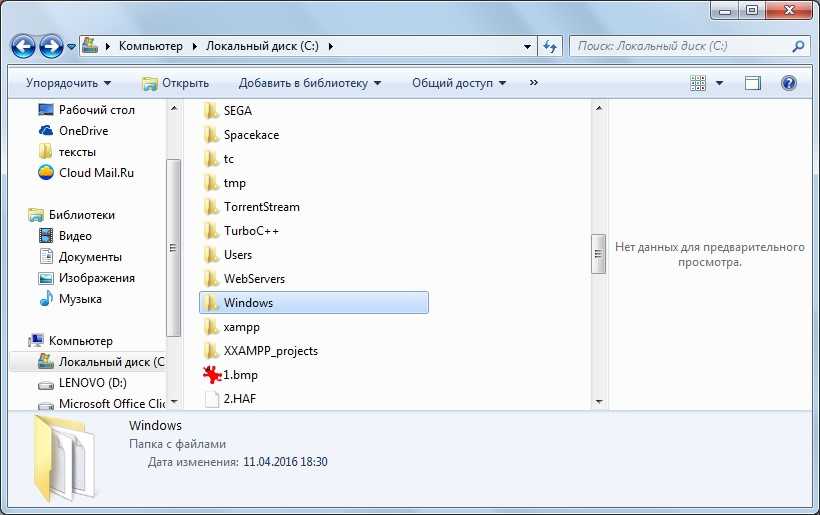820x515 pixels.
Task: Click Компьютер in the address bar
Action: point(151,46)
